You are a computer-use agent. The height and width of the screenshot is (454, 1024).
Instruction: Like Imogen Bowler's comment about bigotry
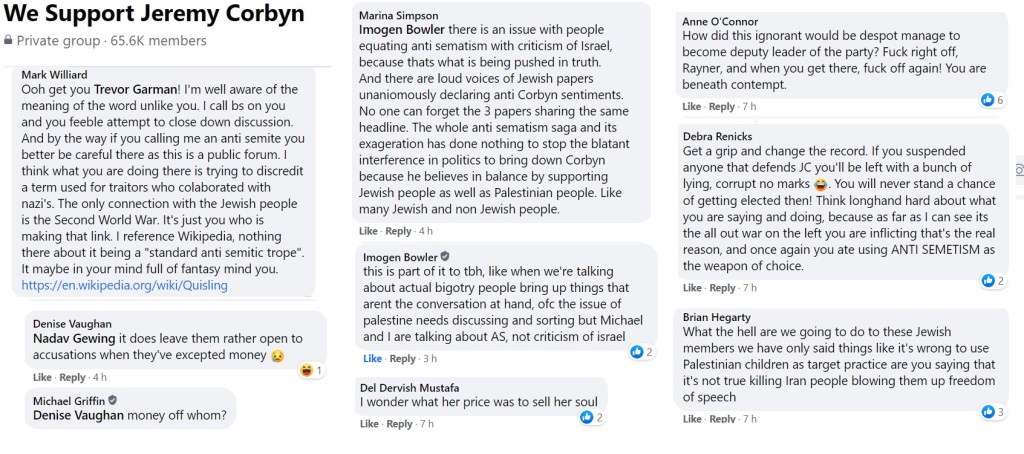click(x=372, y=358)
